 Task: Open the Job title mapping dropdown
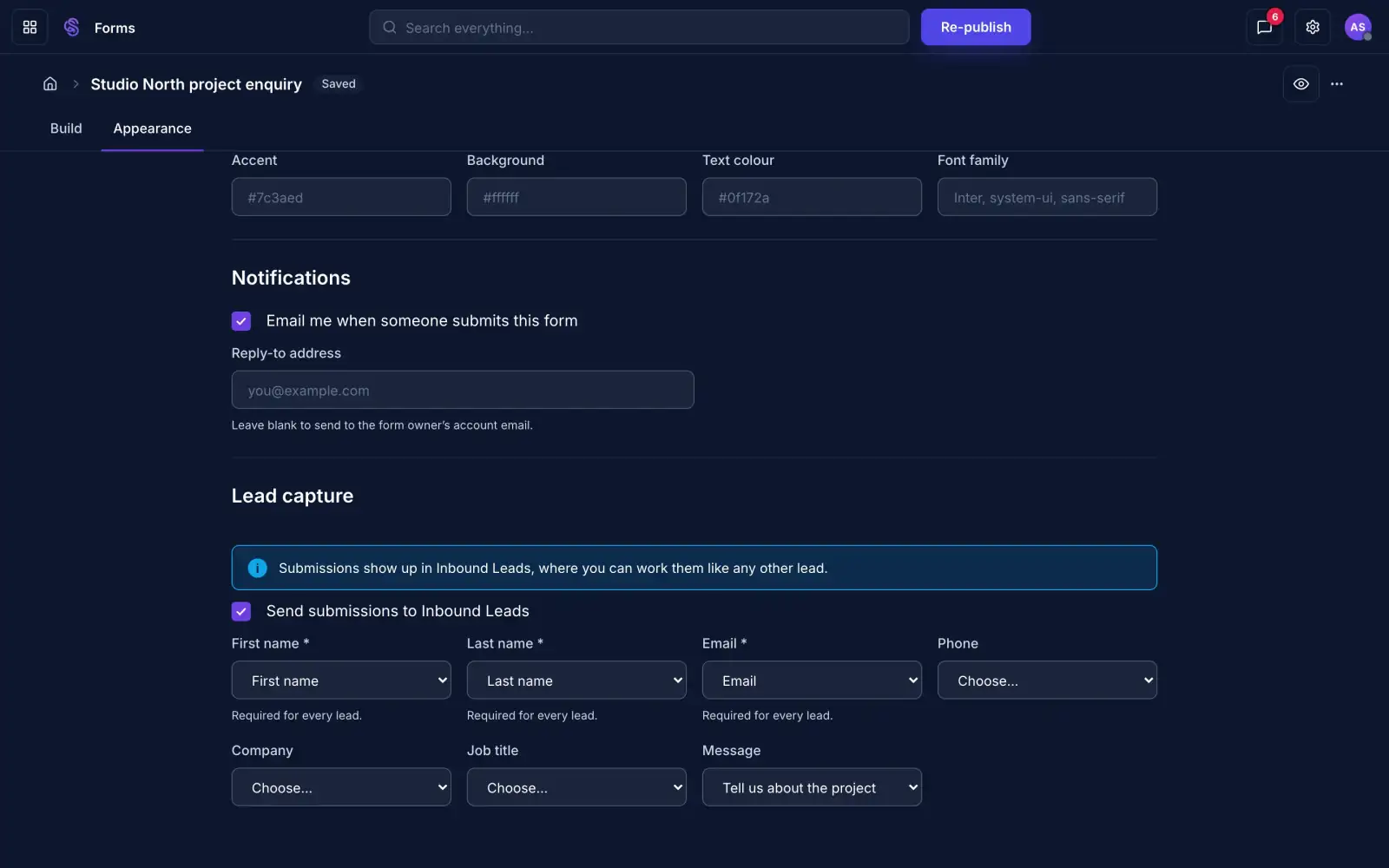[x=576, y=787]
